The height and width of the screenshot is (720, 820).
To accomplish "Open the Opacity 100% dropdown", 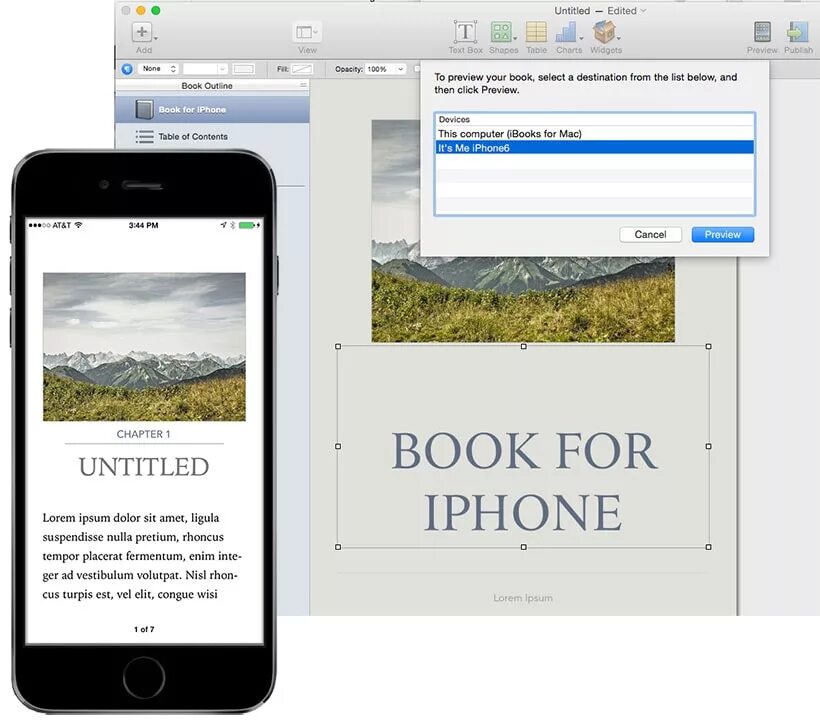I will [x=385, y=69].
